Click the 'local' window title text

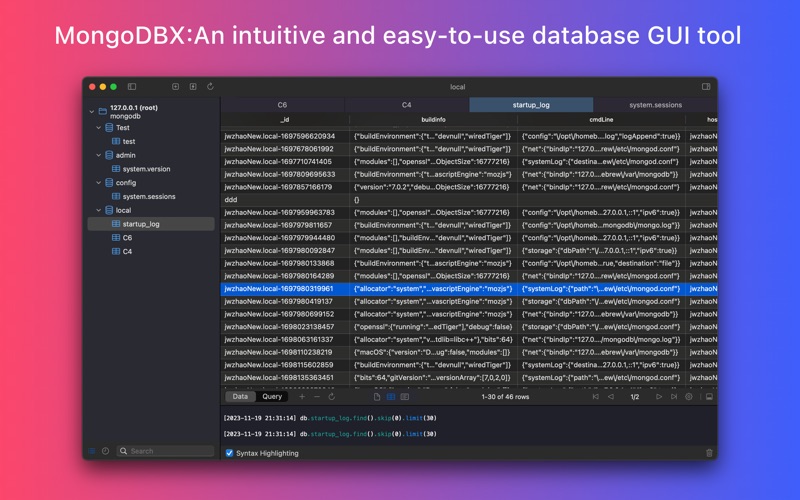click(x=458, y=87)
